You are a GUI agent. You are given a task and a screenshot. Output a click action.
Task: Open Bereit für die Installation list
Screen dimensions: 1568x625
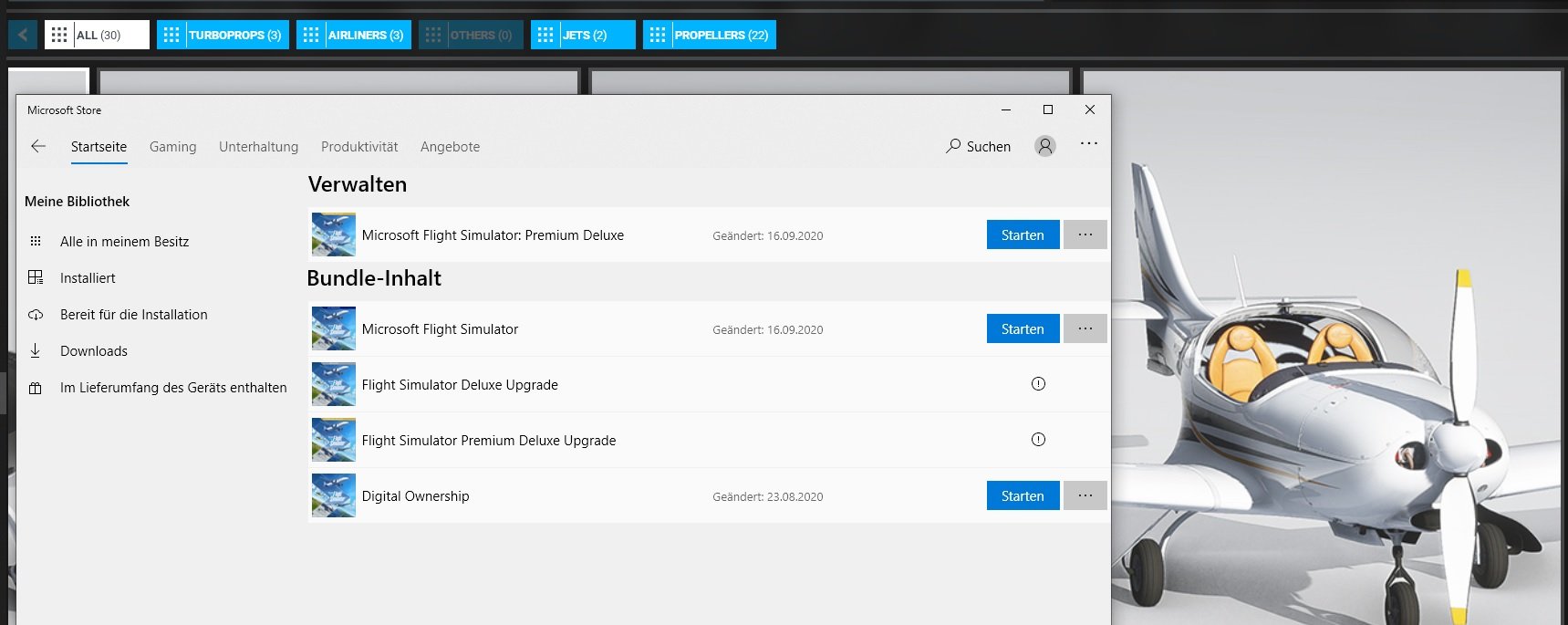coord(133,315)
